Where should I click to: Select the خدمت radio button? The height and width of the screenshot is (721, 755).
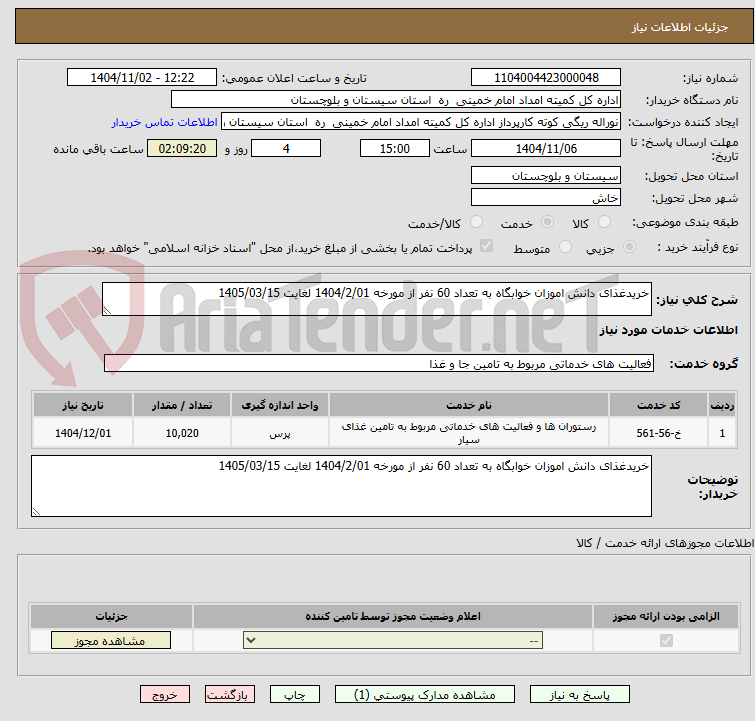pyautogui.click(x=547, y=222)
